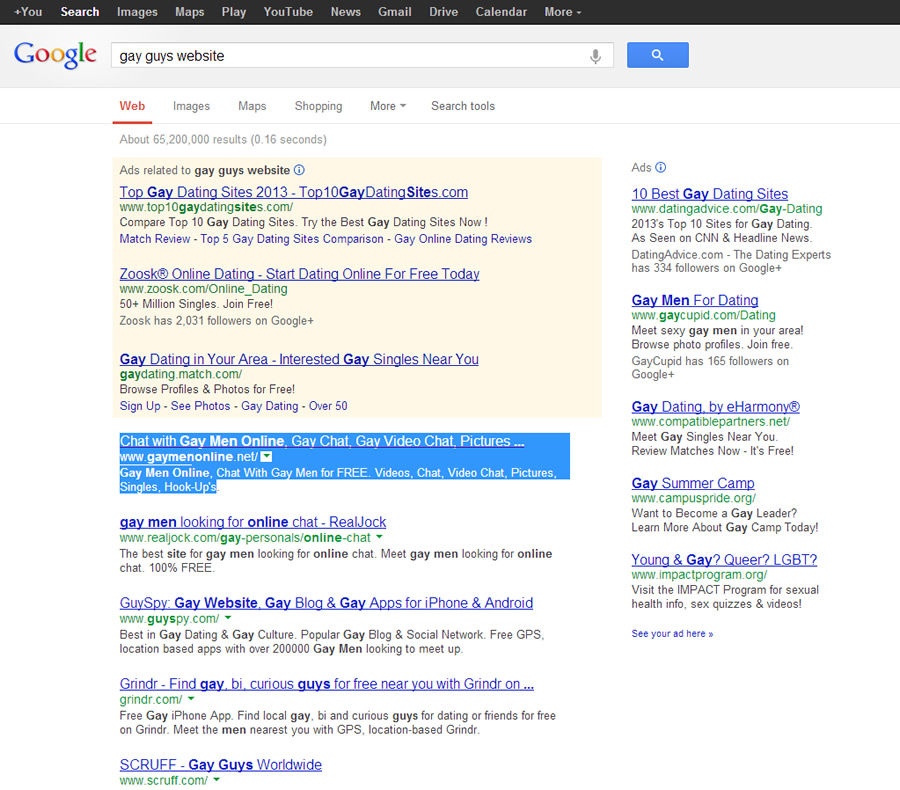Open the 'Gay Summer Camp' ad link
The height and width of the screenshot is (790, 900).
(x=693, y=483)
